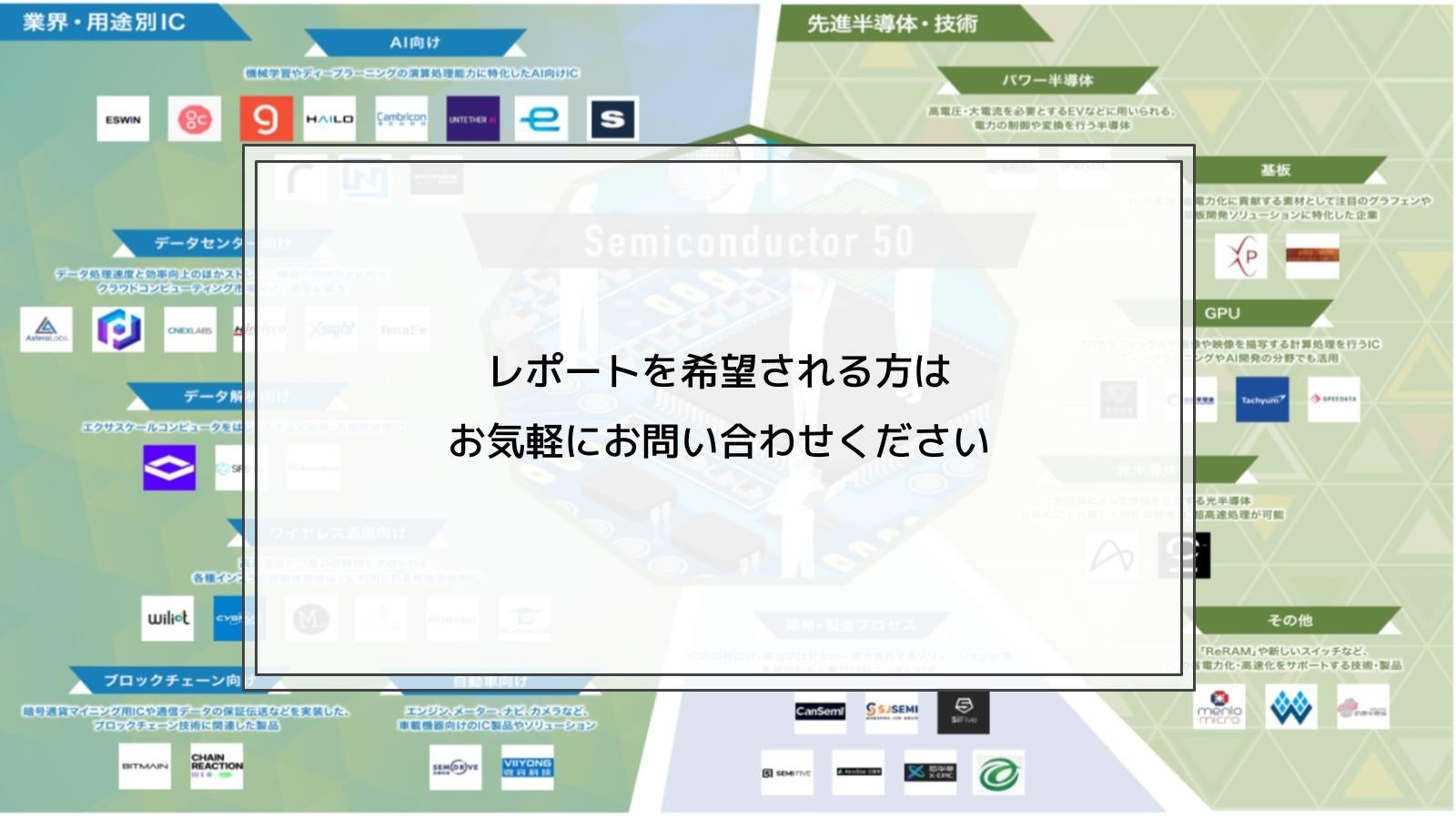Click the レポートを希望される方は message line

tap(720, 371)
